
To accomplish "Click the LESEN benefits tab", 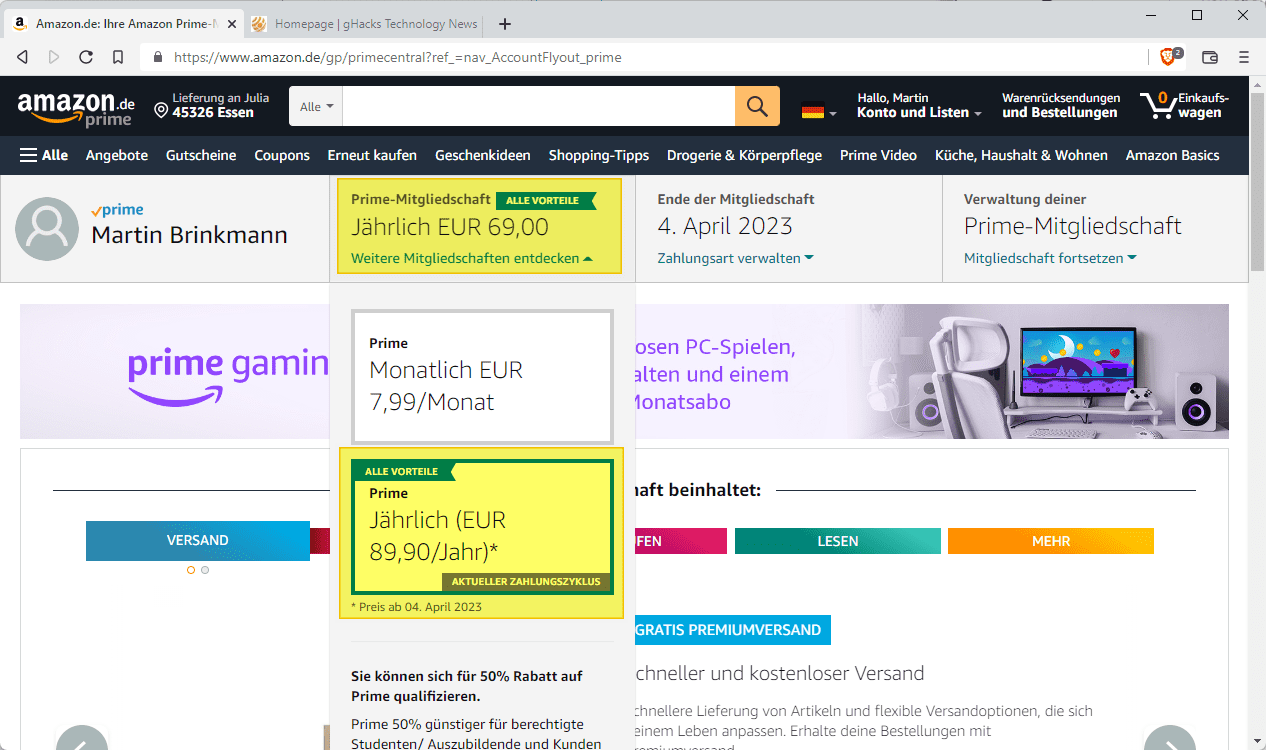I will (x=837, y=541).
